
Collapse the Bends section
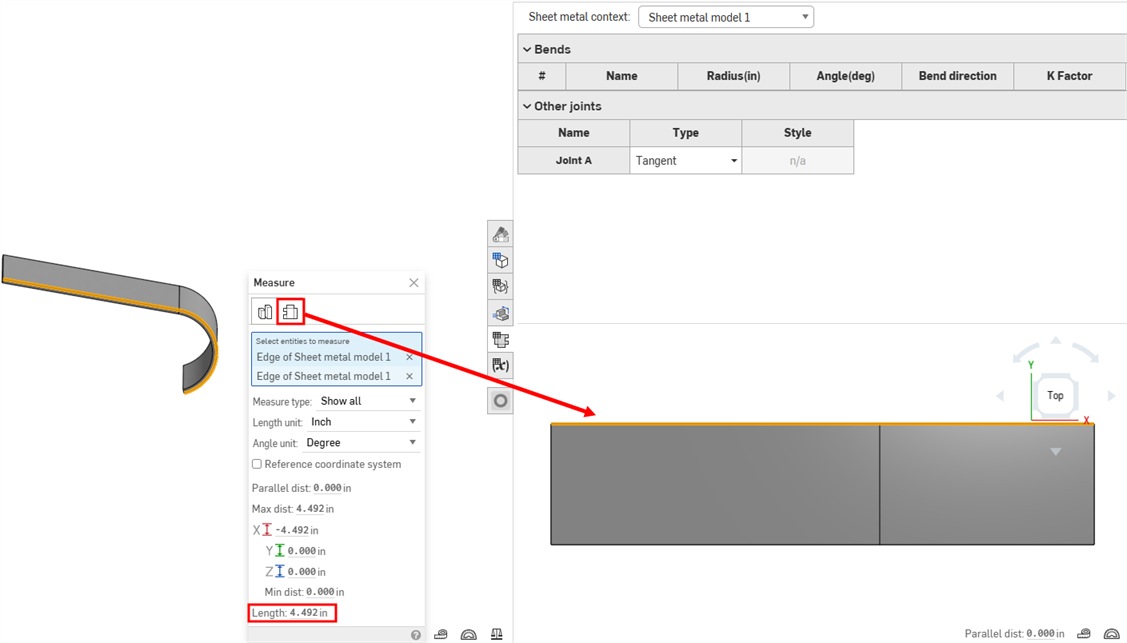point(527,48)
